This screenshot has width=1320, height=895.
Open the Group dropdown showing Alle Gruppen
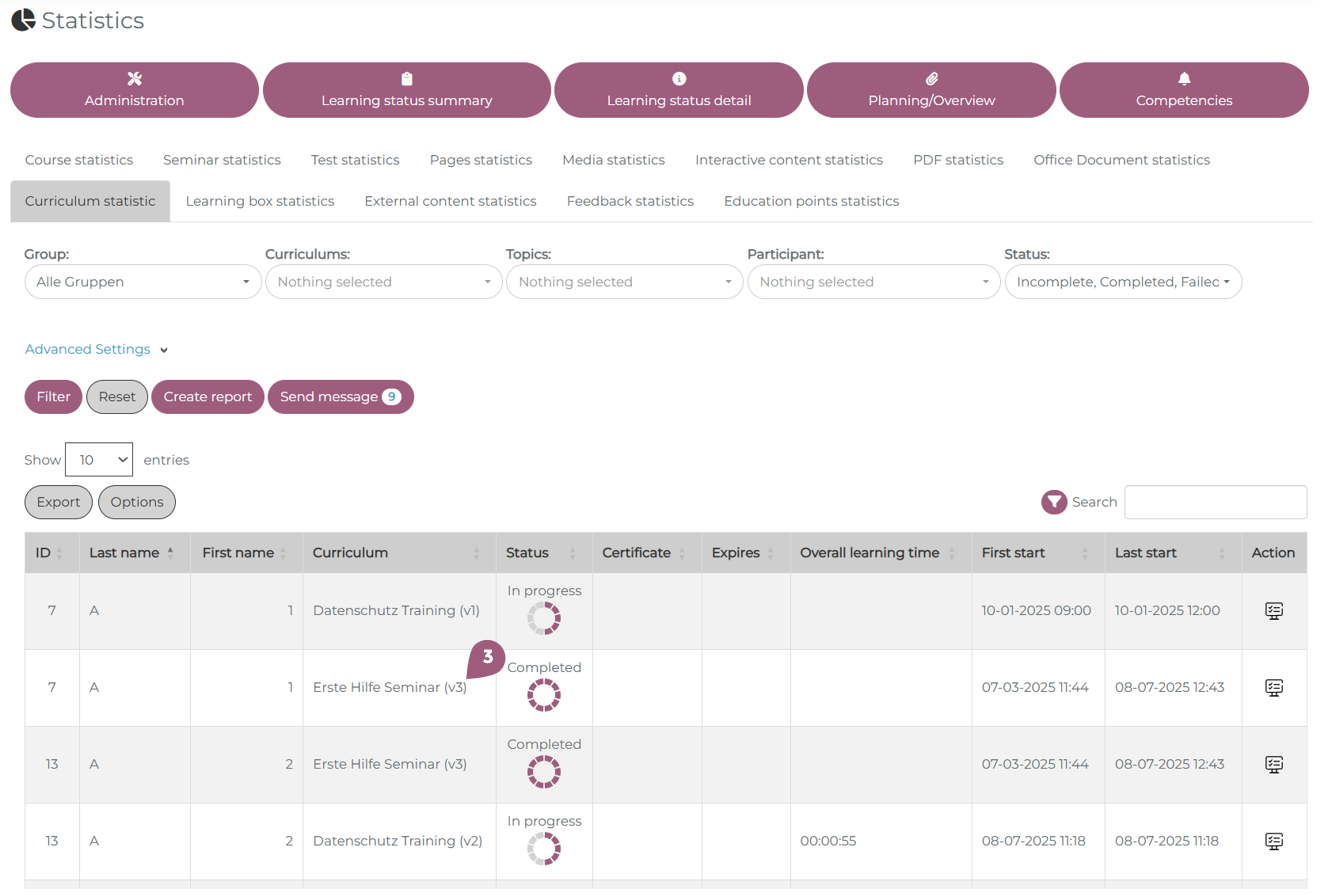click(142, 282)
